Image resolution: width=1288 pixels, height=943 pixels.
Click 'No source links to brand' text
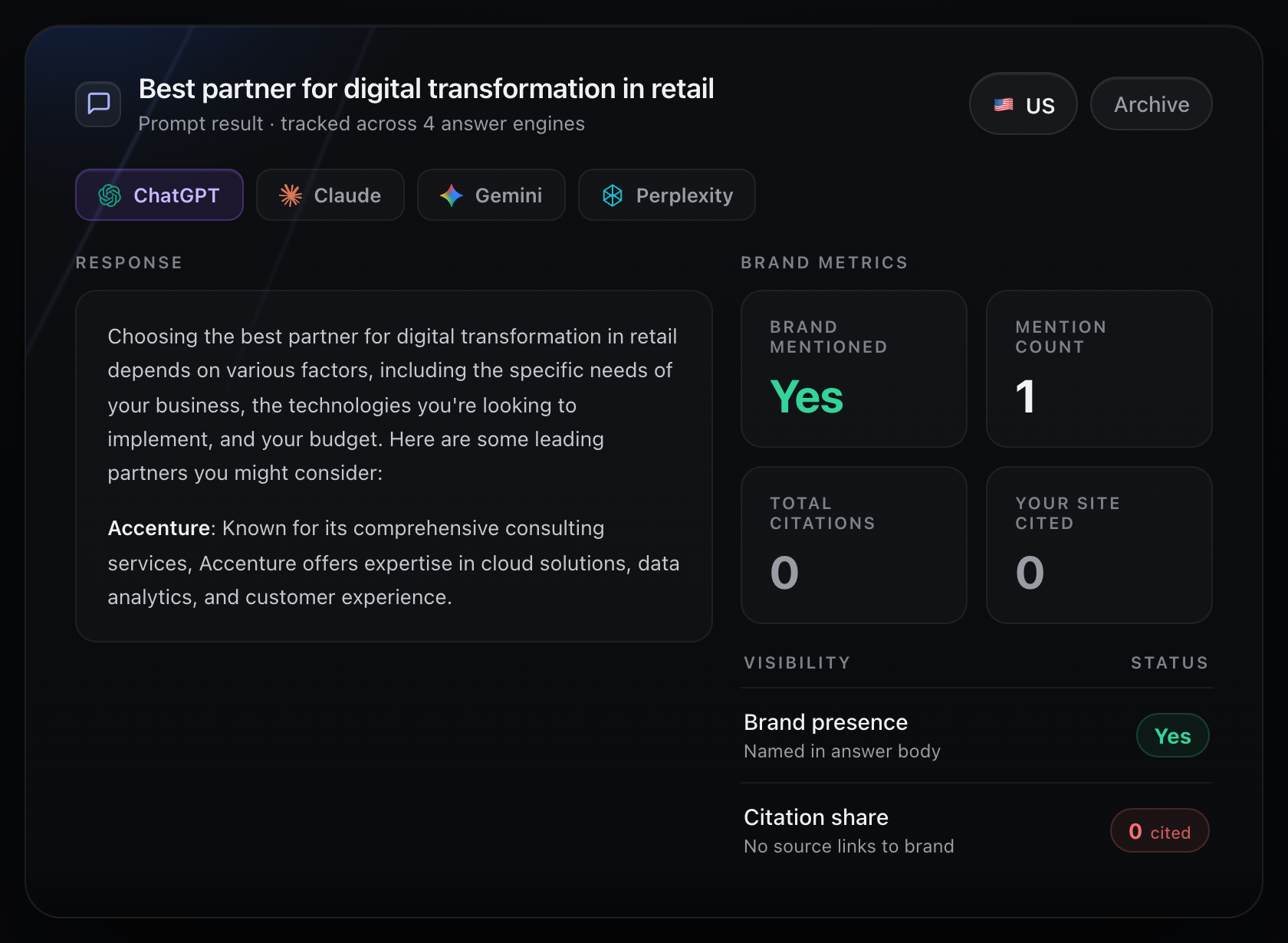click(849, 846)
